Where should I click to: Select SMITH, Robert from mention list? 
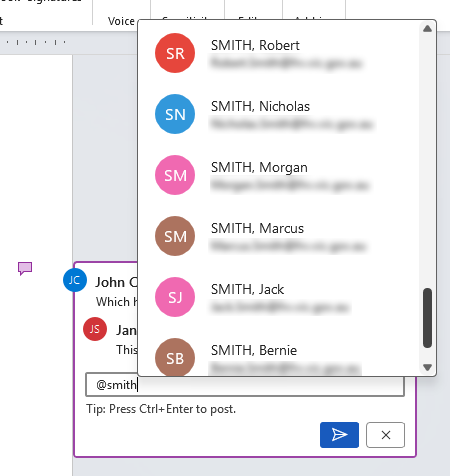click(278, 53)
